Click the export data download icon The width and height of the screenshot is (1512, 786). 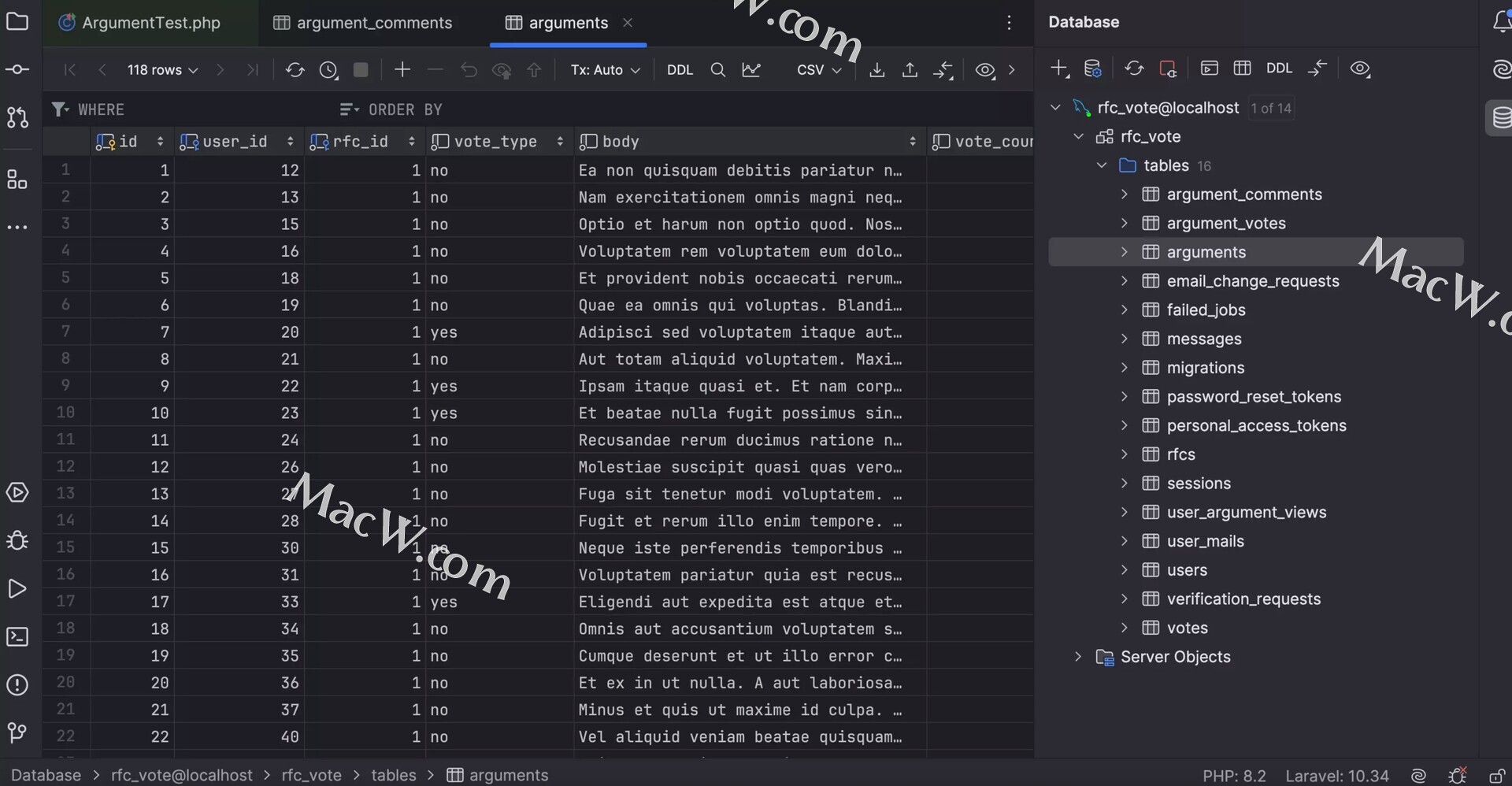(876, 70)
